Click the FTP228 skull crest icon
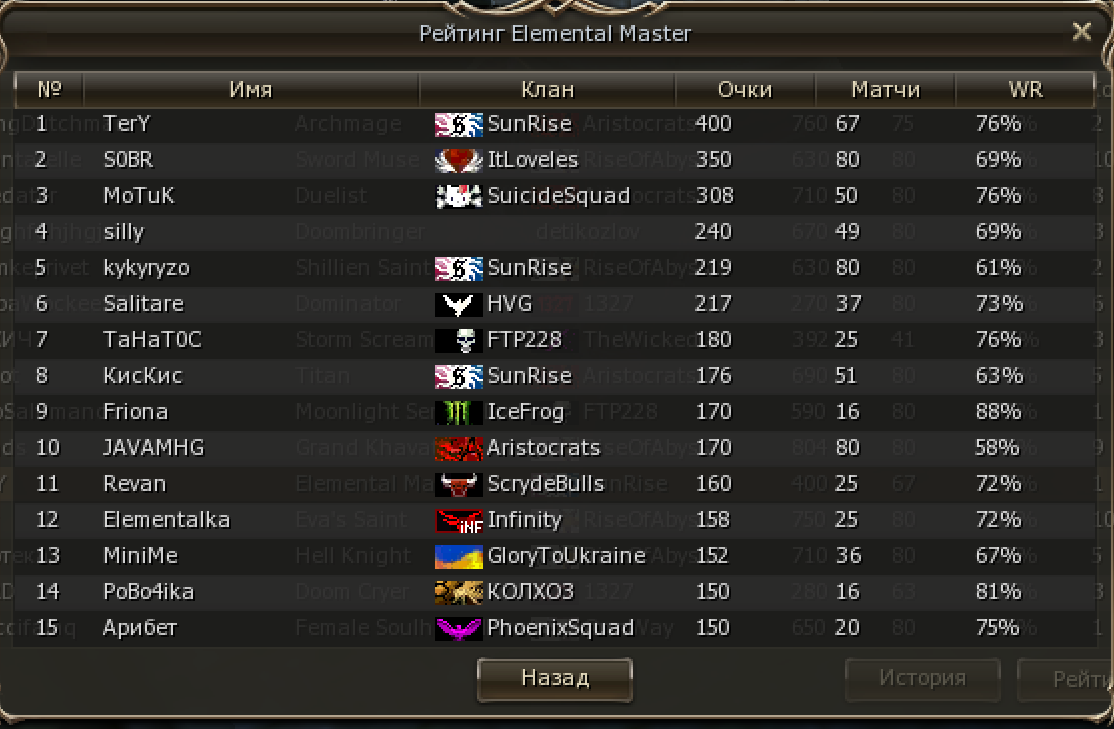Screen dimensions: 1114x729 click(458, 341)
